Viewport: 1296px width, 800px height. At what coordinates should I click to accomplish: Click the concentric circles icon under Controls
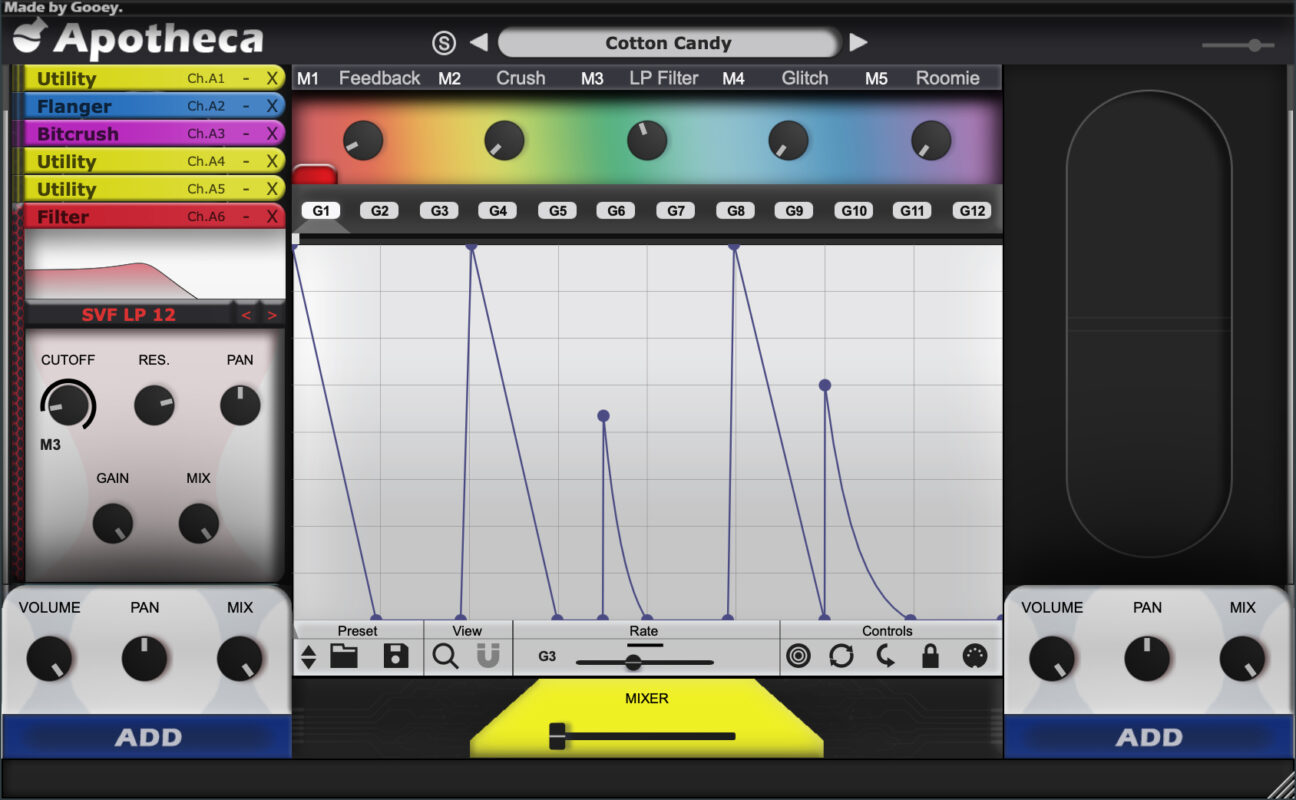coord(798,656)
